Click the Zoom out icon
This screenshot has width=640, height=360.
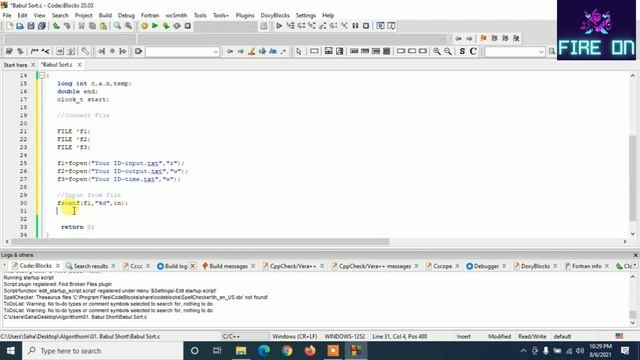[x=448, y=51]
